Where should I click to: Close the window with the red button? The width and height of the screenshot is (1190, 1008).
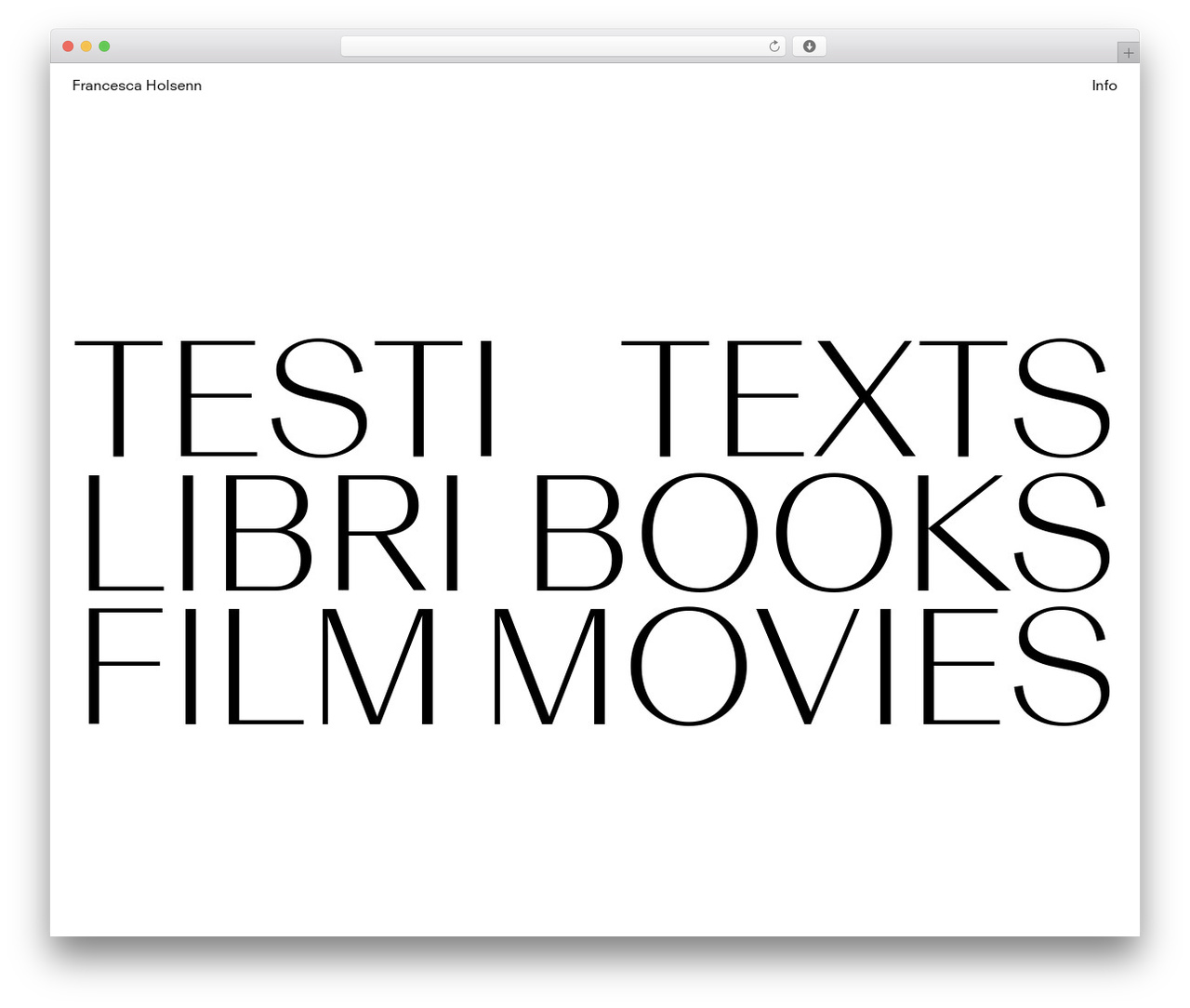[x=68, y=46]
